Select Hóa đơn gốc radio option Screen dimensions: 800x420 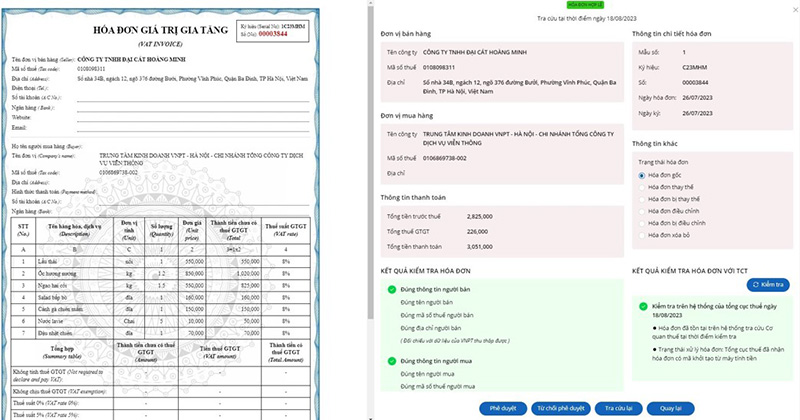click(642, 175)
